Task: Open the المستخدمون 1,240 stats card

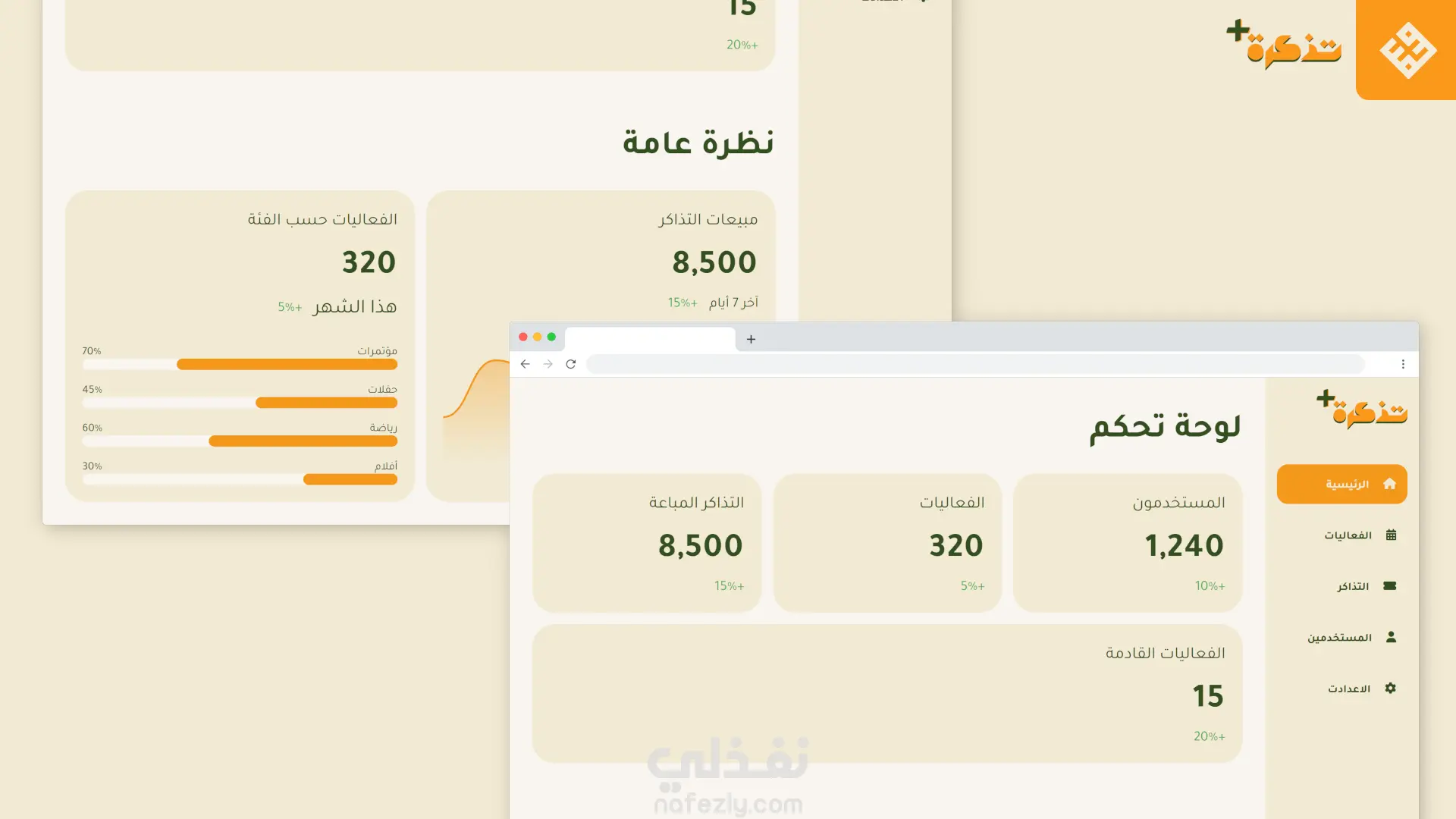Action: [1127, 543]
